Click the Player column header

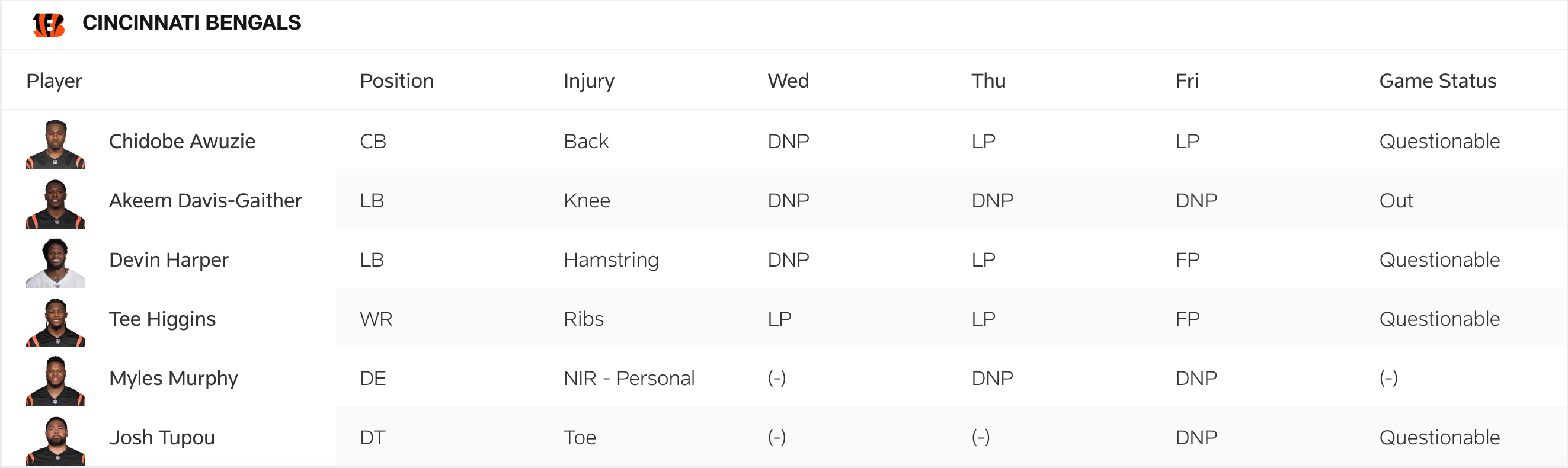(54, 81)
